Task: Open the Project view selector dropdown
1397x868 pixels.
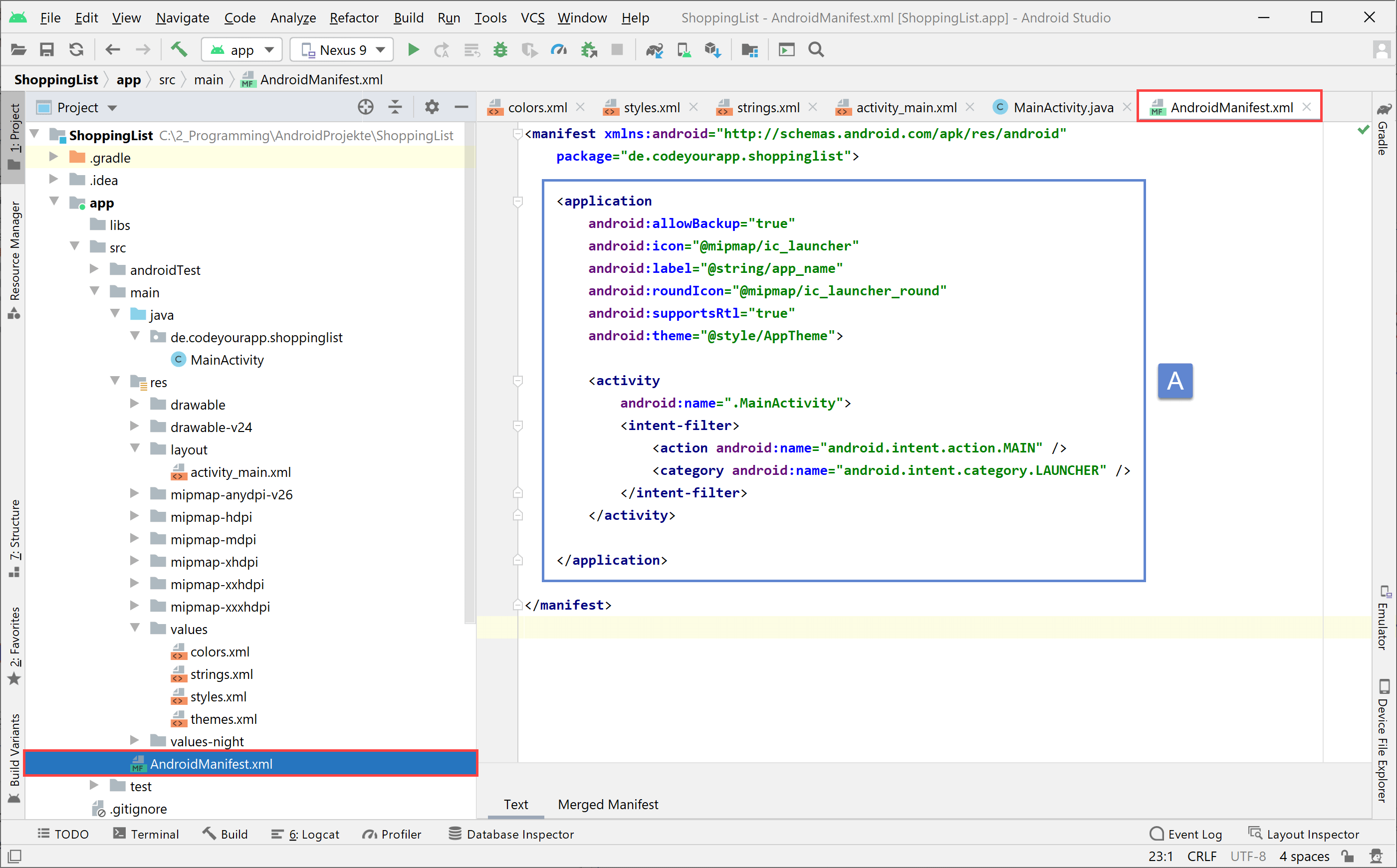Action: 77,107
